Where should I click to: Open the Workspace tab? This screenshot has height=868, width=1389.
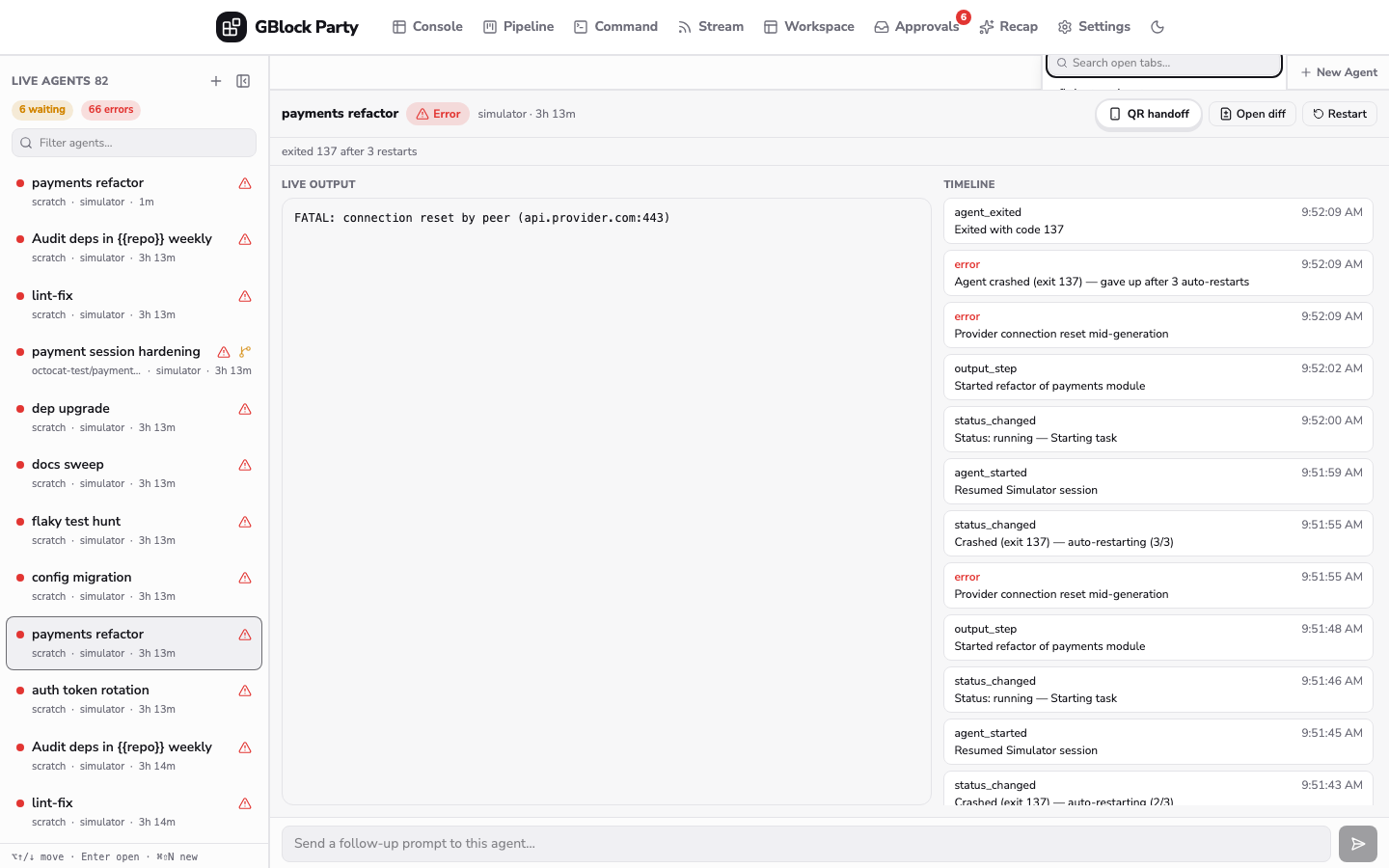point(809,27)
